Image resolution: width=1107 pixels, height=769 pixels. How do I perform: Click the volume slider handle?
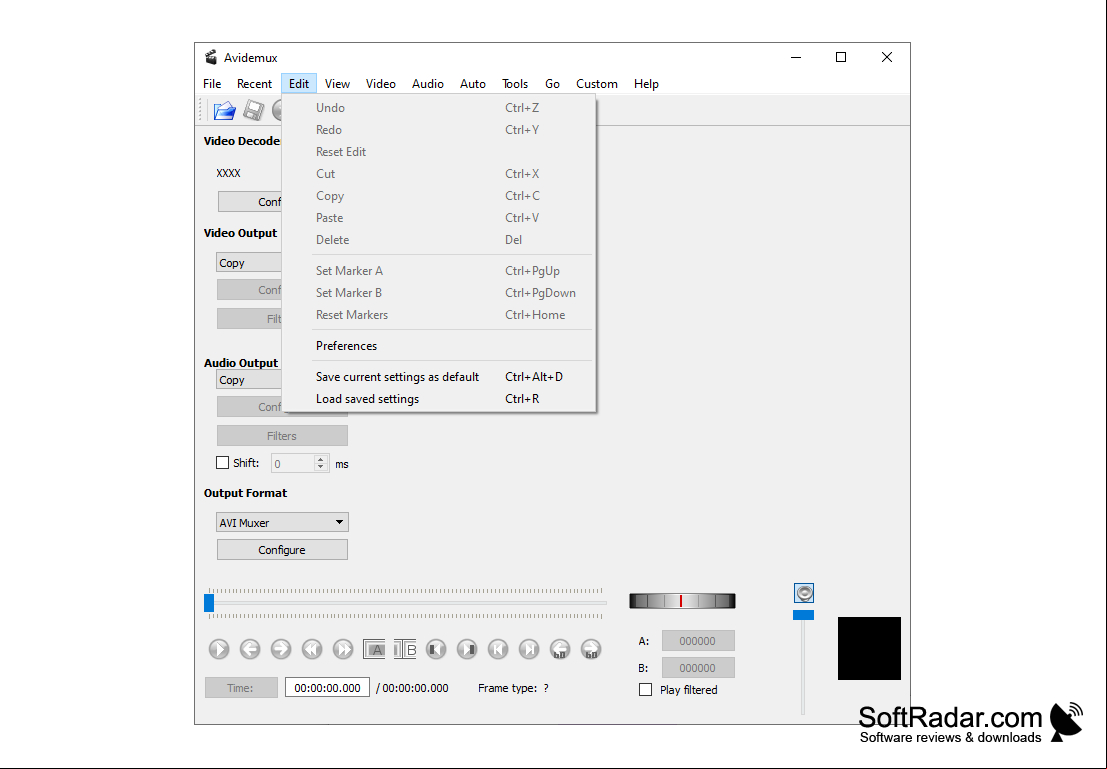(803, 615)
